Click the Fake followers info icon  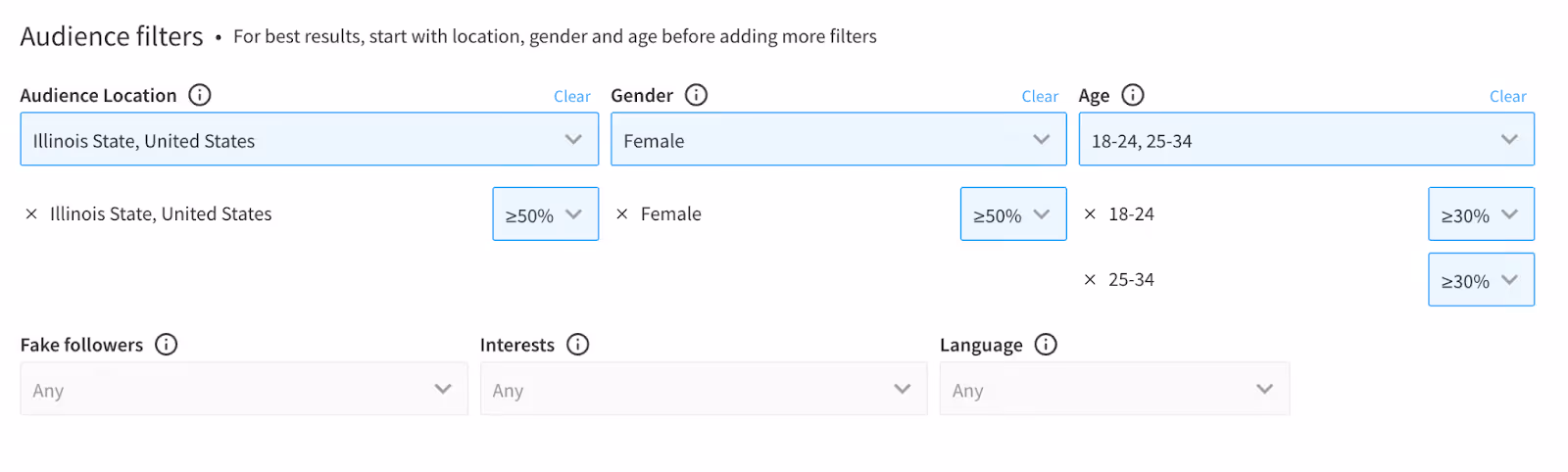tap(167, 345)
